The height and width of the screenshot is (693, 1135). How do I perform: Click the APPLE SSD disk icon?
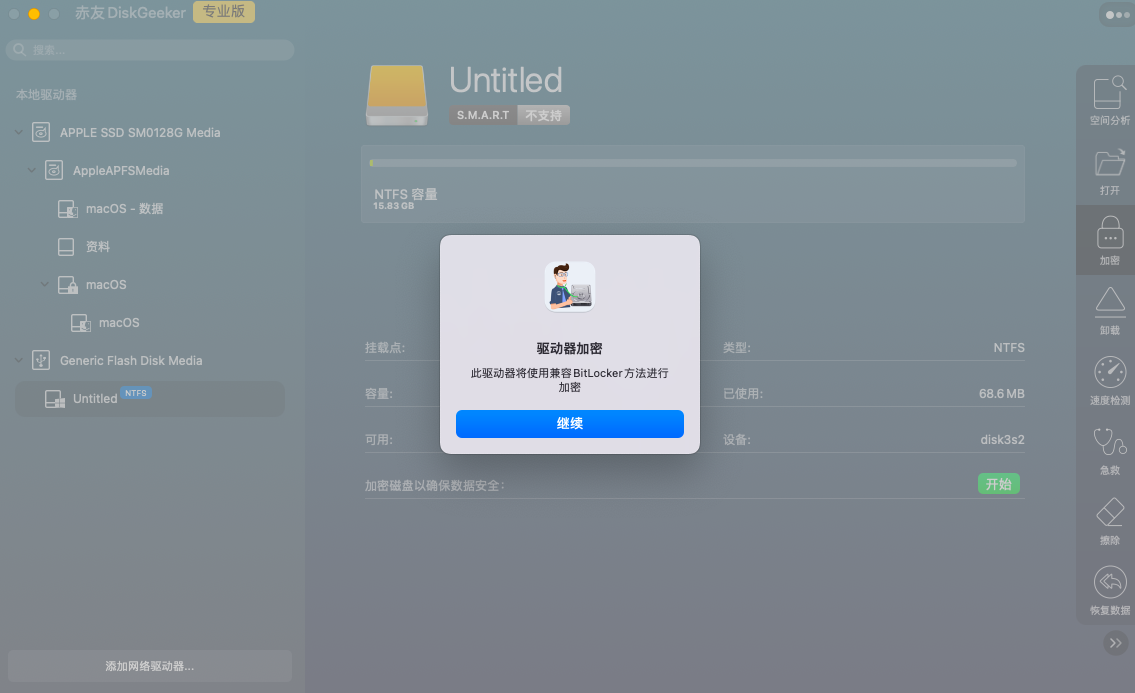[x=41, y=132]
